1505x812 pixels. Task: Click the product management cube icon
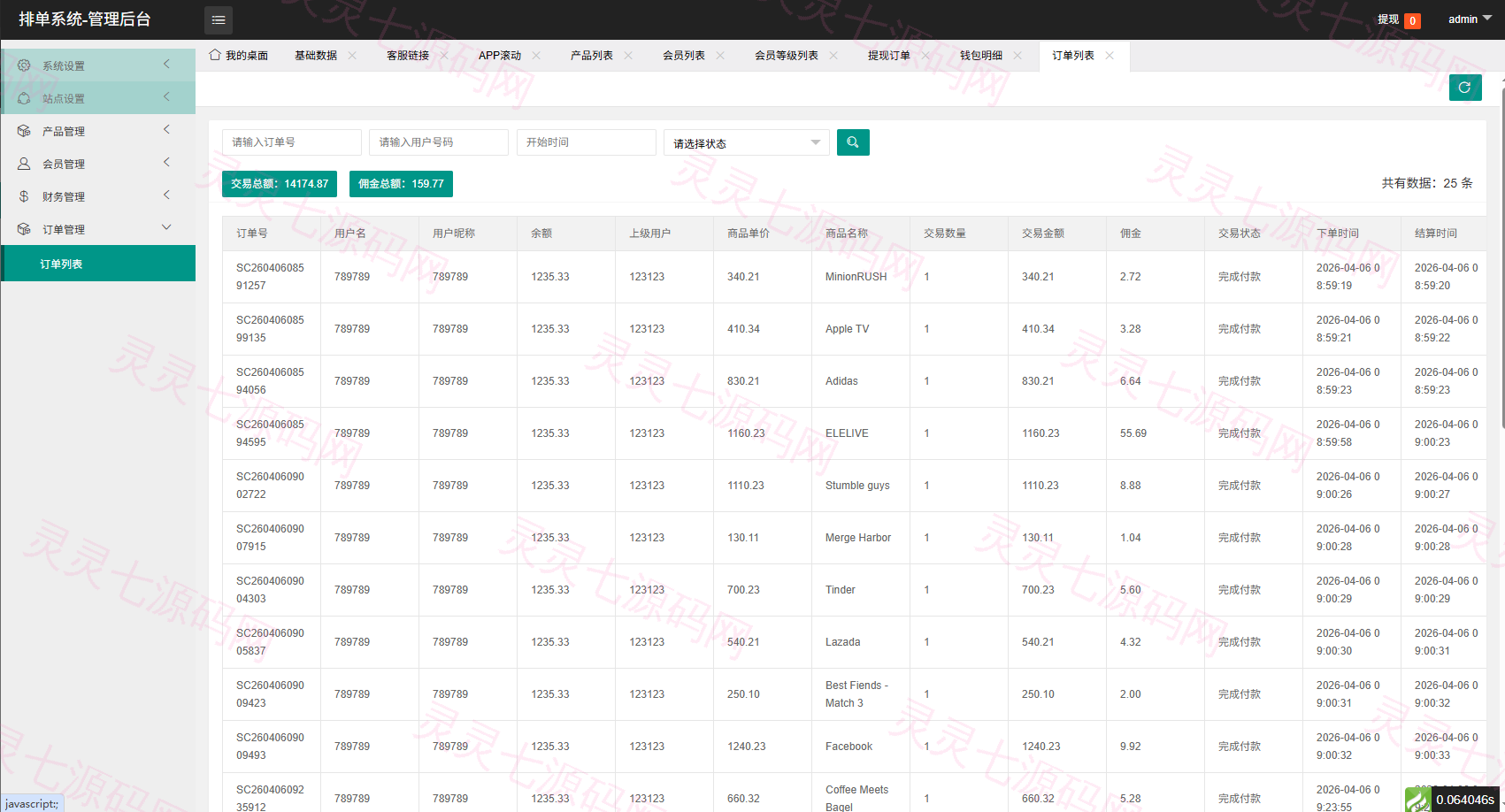coord(24,131)
